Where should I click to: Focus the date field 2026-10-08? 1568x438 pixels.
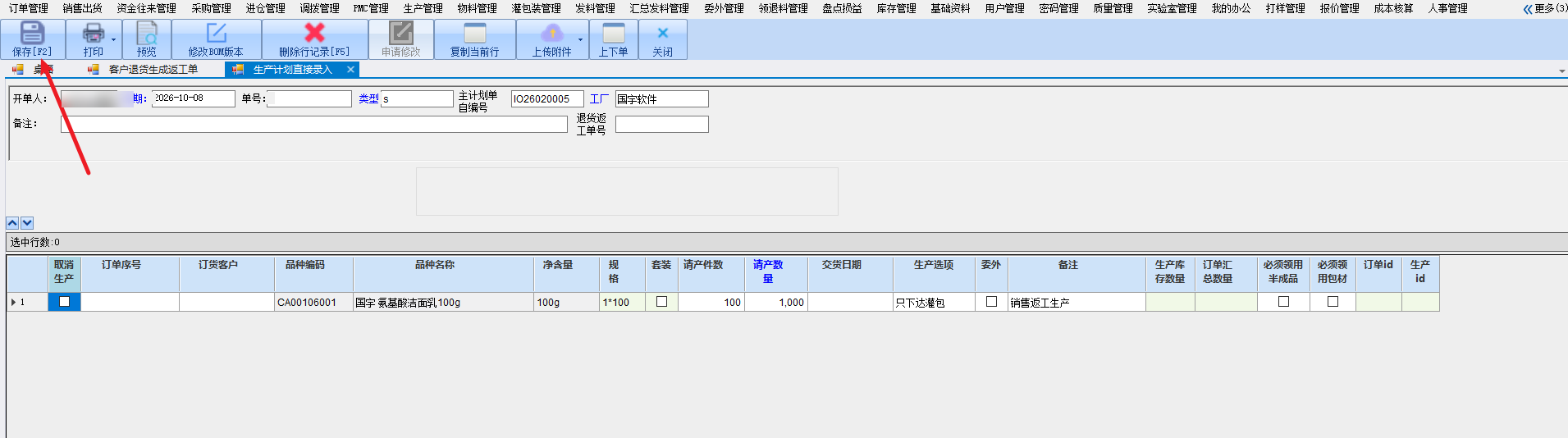194,98
